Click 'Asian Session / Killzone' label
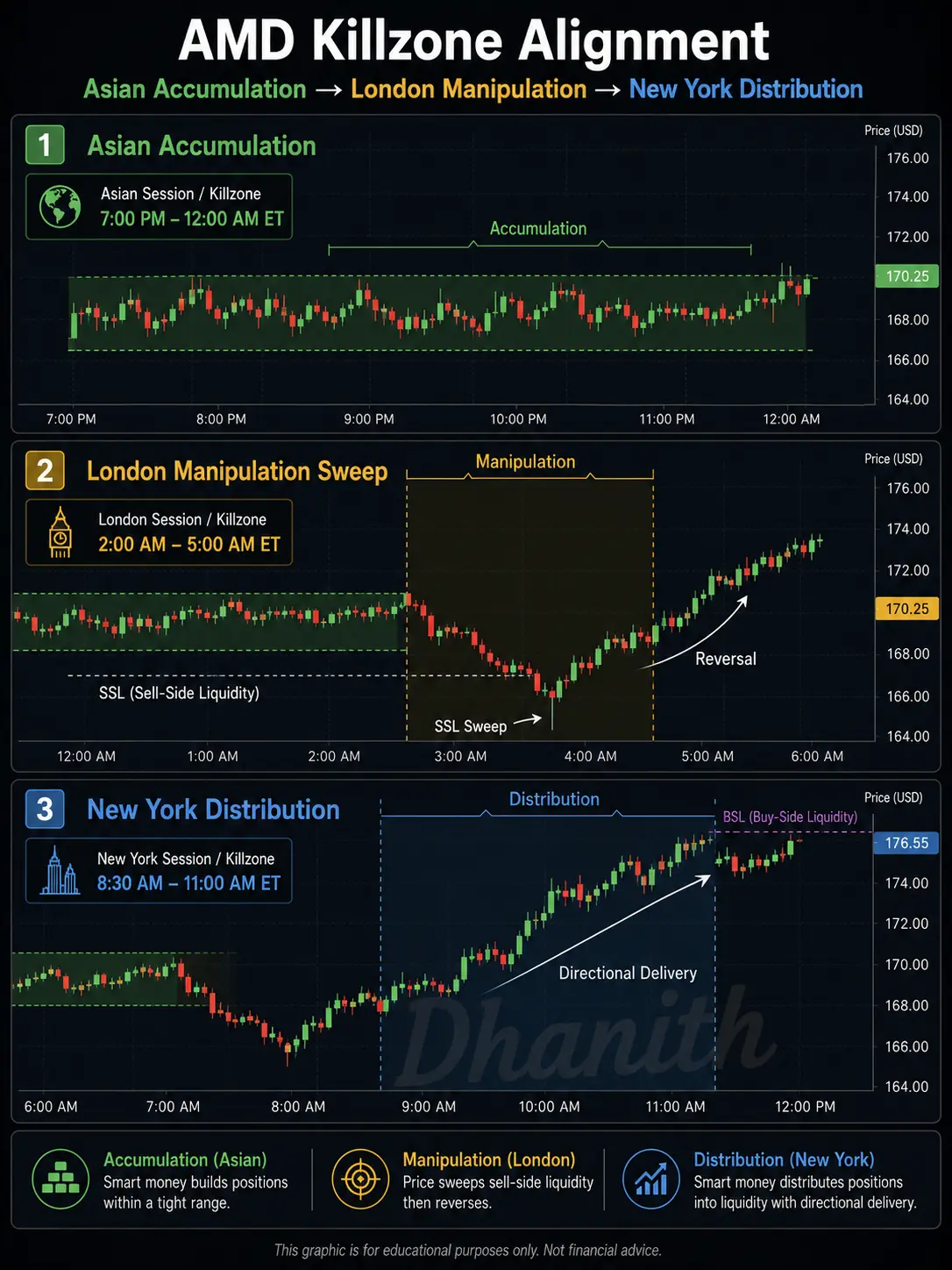The height and width of the screenshot is (1270, 952). point(181,194)
